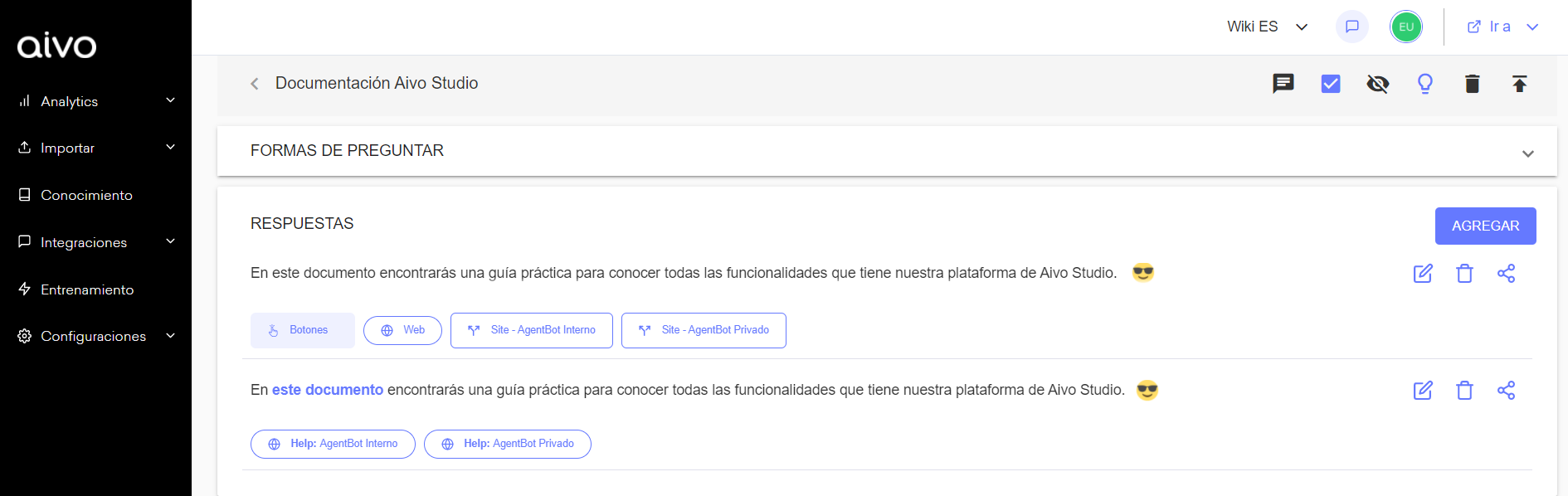1568x496 pixels.
Task: Open the comments icon in header toolbar
Action: [x=1283, y=84]
